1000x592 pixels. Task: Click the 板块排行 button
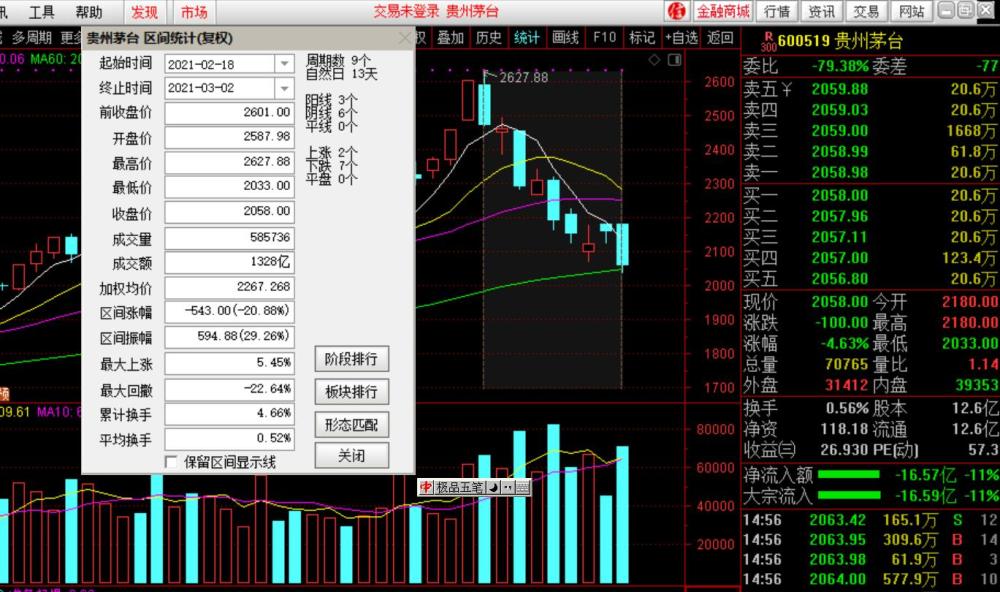pyautogui.click(x=351, y=392)
